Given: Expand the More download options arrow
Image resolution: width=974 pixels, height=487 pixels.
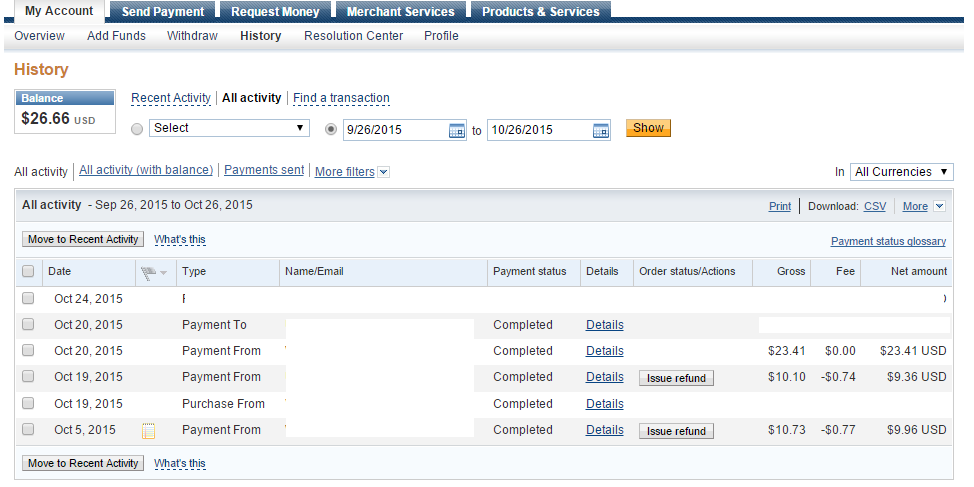Looking at the screenshot, I should pos(938,207).
